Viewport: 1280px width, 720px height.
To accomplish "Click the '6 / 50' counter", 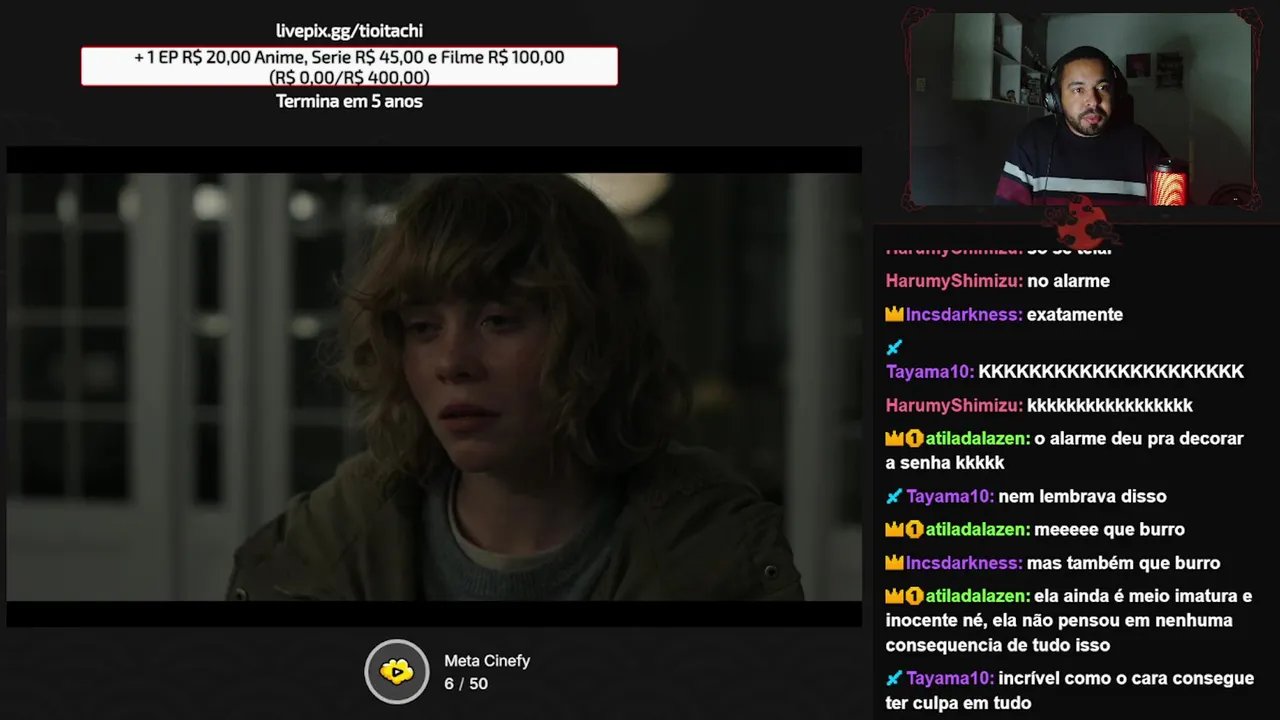I will point(466,684).
